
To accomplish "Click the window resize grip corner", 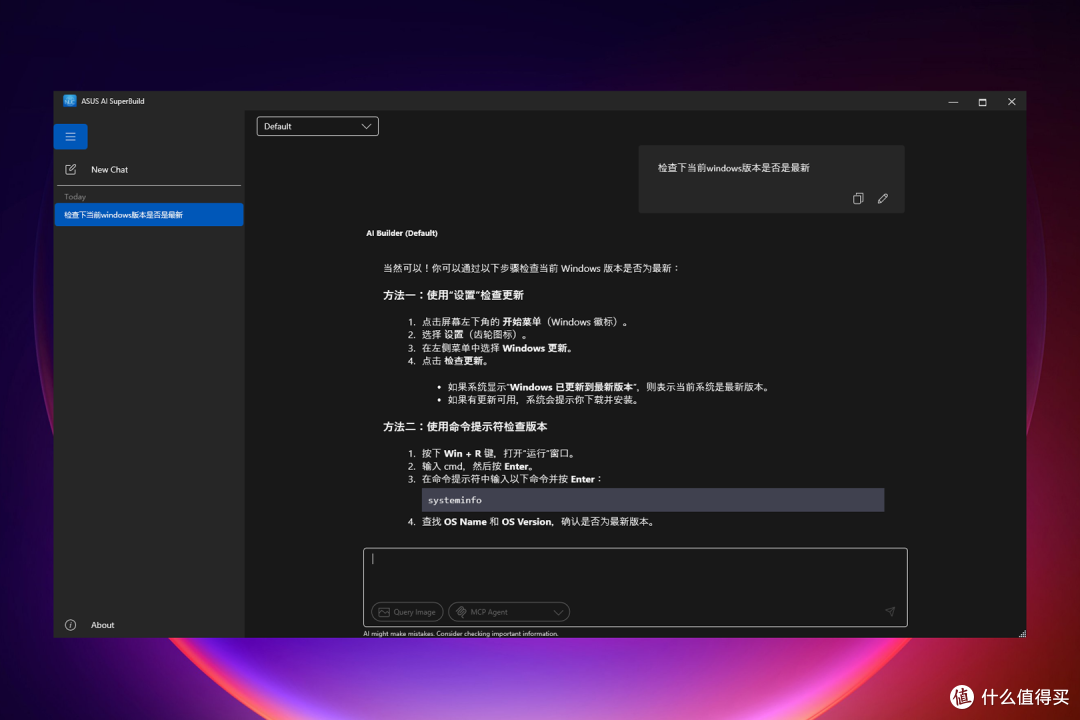I will click(1022, 634).
